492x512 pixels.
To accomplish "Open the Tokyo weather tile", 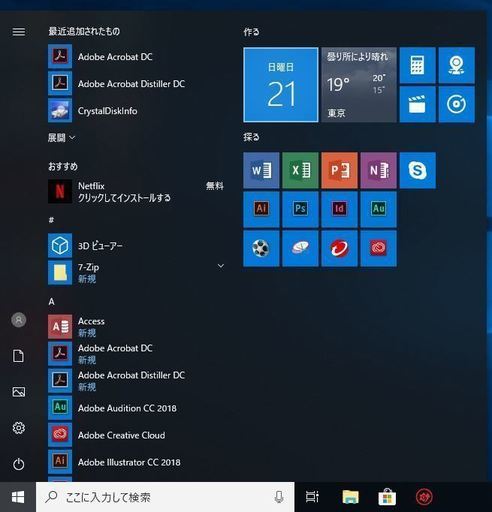I will point(359,85).
